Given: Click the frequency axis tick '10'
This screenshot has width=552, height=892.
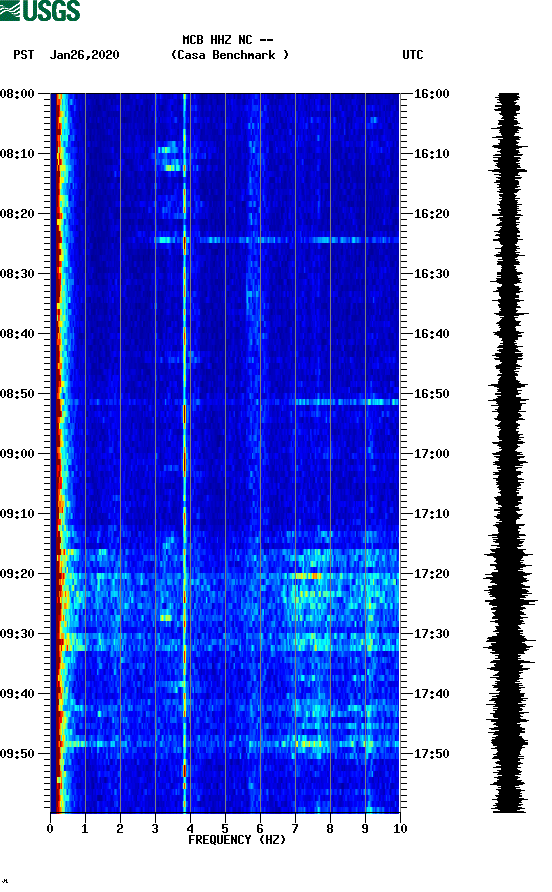Looking at the screenshot, I should [400, 829].
